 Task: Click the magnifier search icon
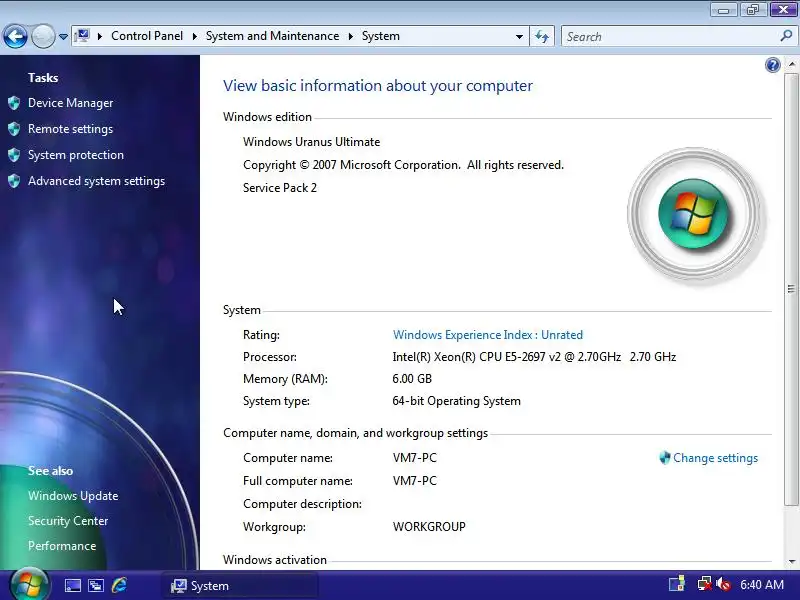click(x=786, y=36)
